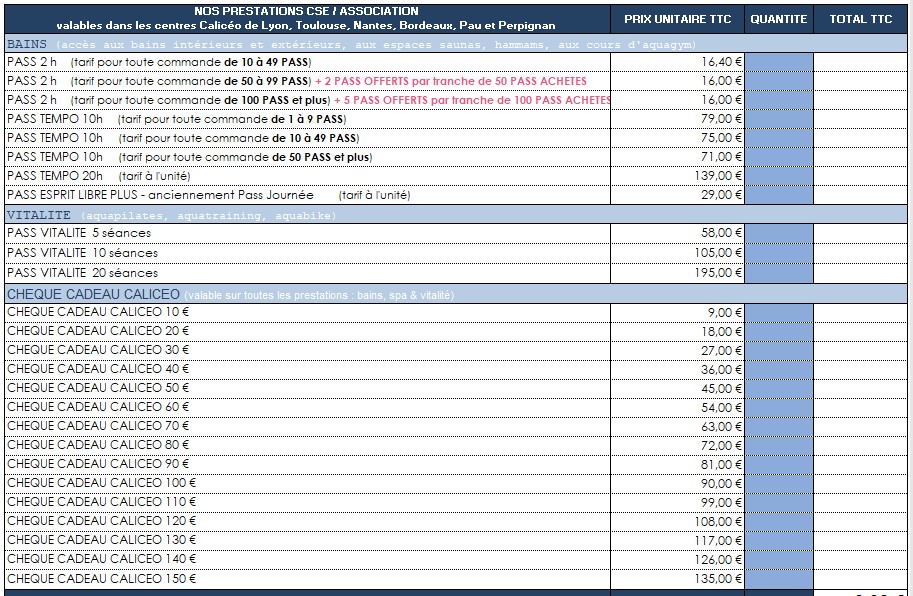
Task: Select the 36,00 € price cell
Action: (677, 370)
